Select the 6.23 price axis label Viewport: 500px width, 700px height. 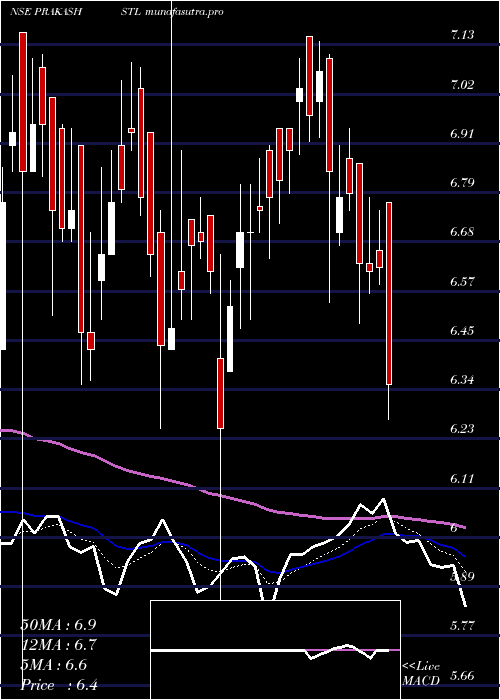[462, 429]
